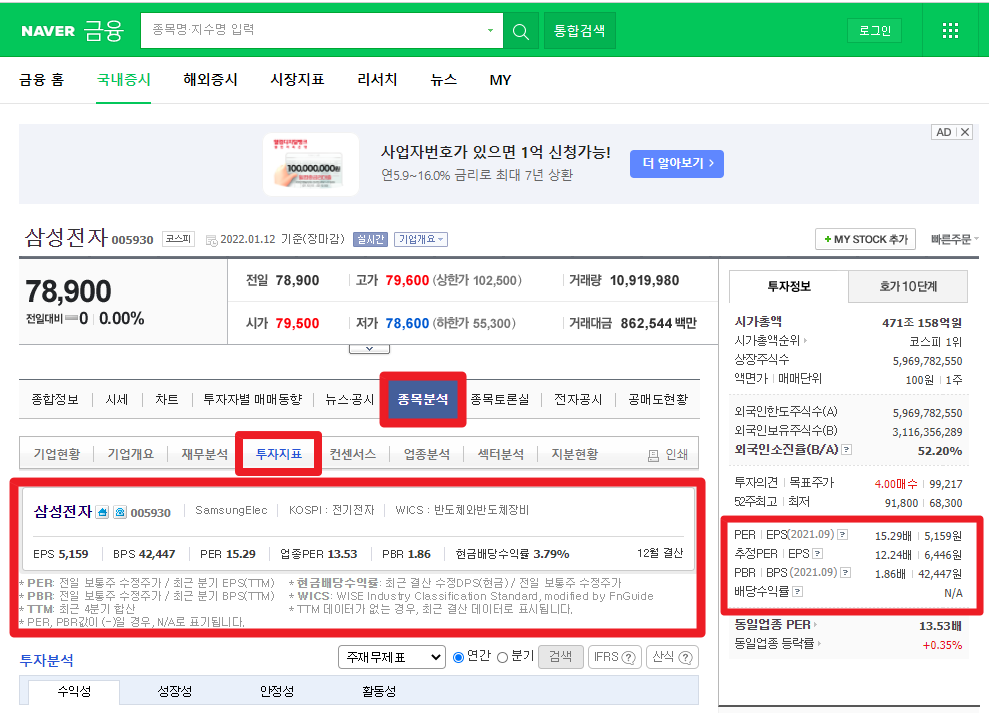Select the 분기 radio button
This screenshot has width=989, height=713.
(503, 657)
